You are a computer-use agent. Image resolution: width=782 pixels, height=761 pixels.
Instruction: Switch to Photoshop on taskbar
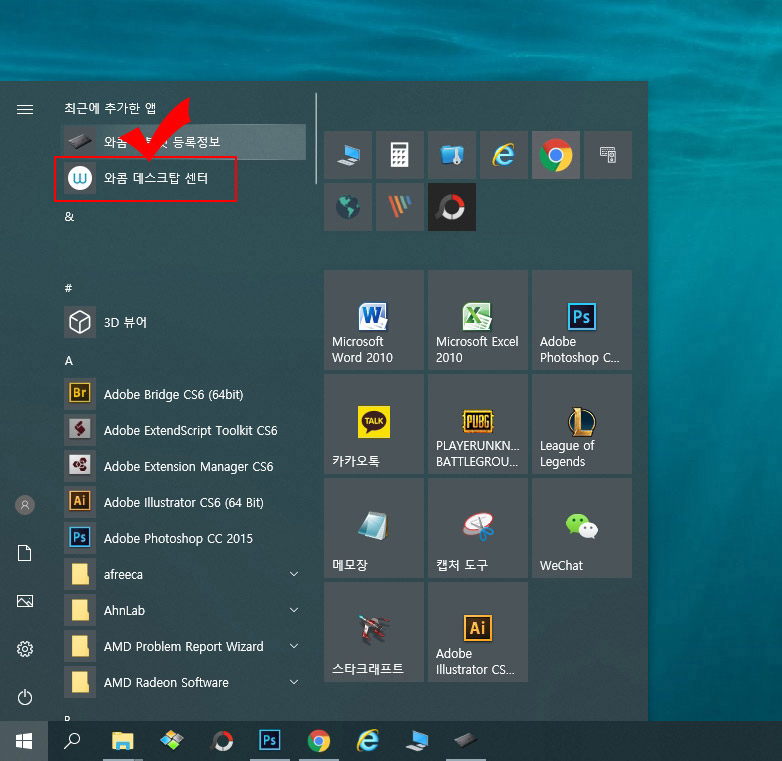pos(269,741)
